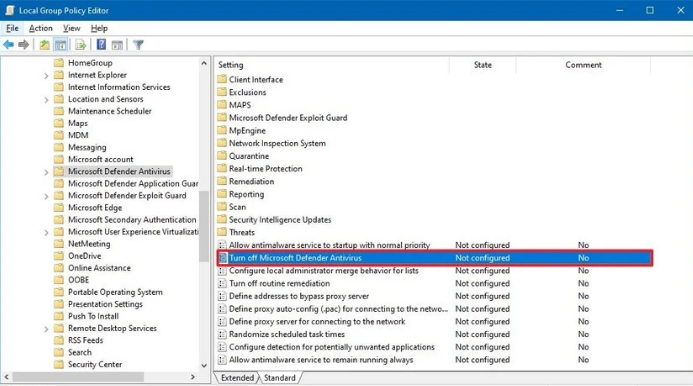Click the HomeGroup folder icon in tree
Viewport: 693px width, 386px height.
[59, 63]
